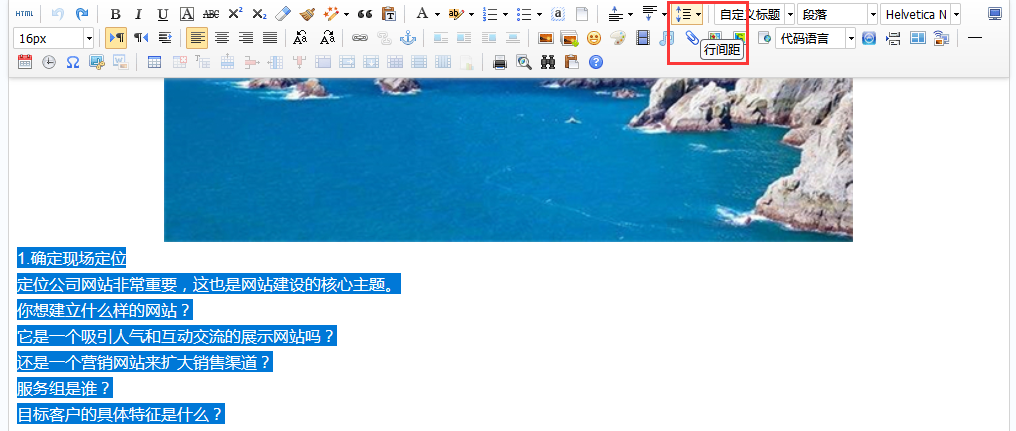This screenshot has width=1016, height=431.
Task: Select the coastal sea photo in editor
Action: click(x=508, y=159)
